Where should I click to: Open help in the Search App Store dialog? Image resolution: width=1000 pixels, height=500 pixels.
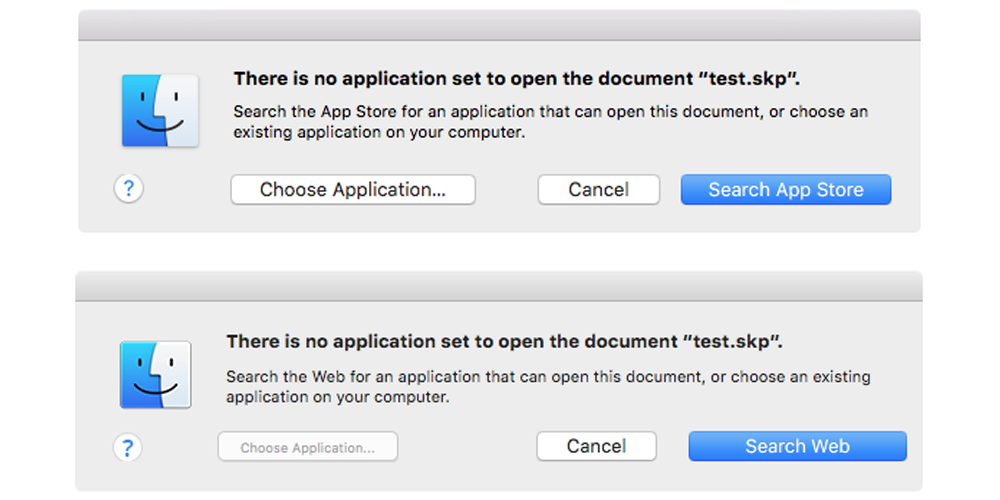129,188
